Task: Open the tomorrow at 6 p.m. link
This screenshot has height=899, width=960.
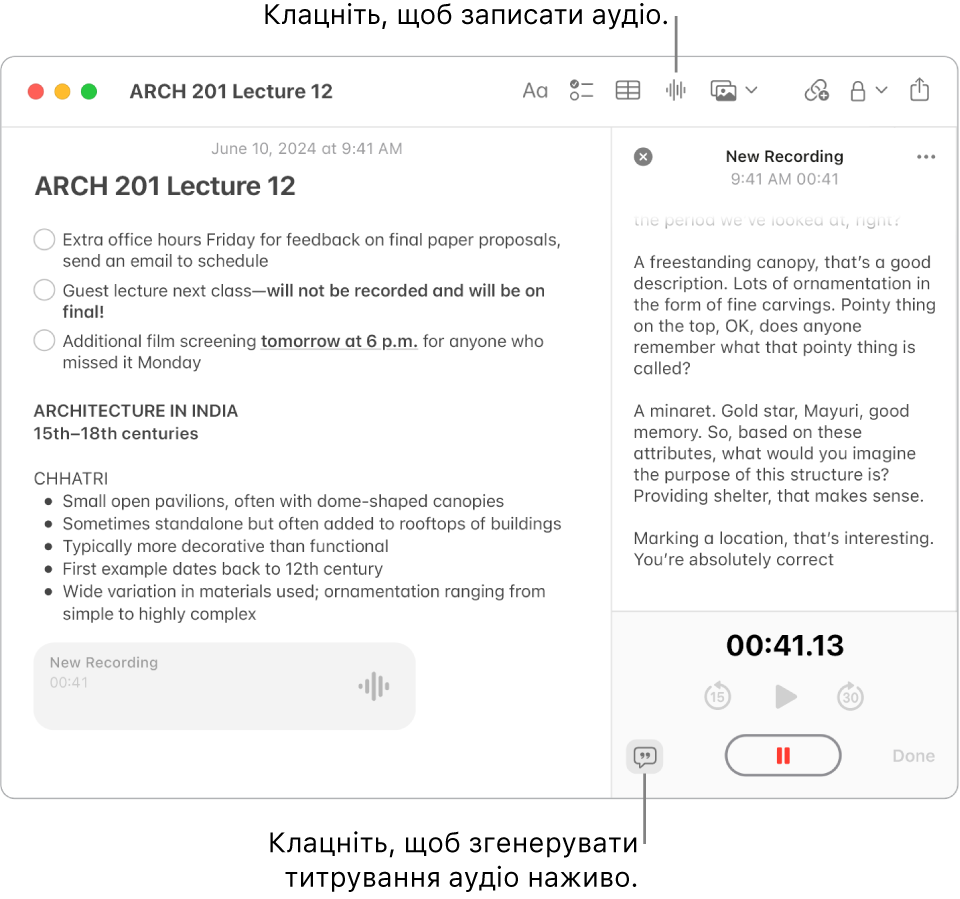Action: tap(339, 341)
